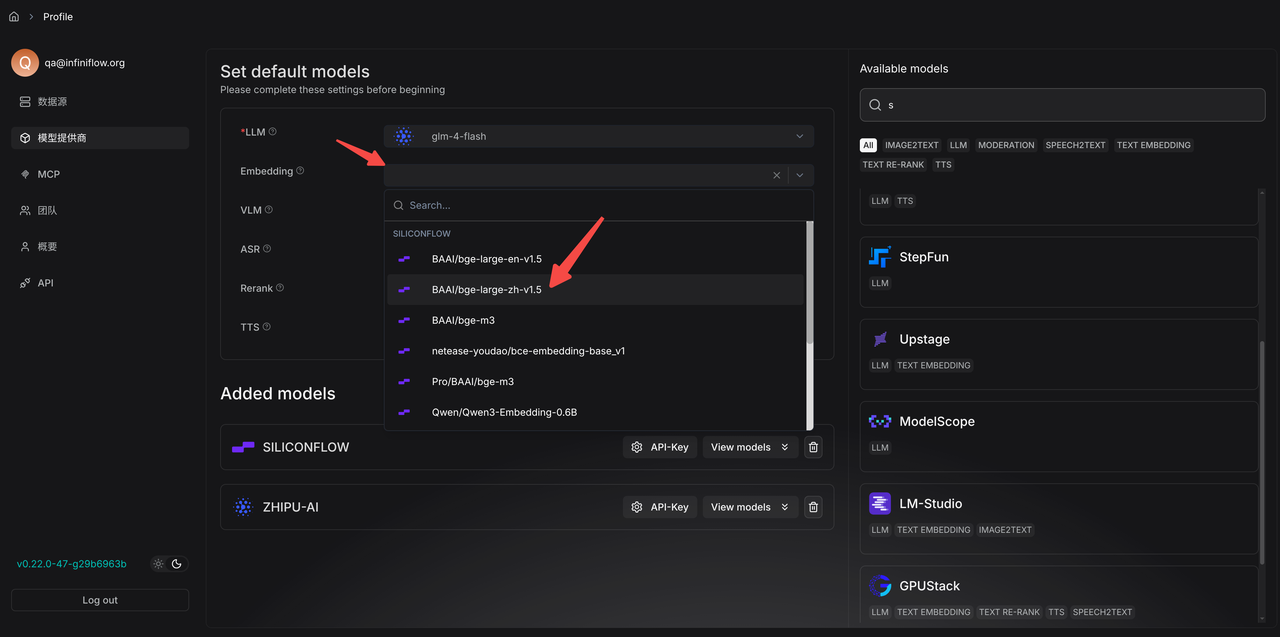Viewport: 1280px width, 637px height.
Task: Clear the Embedding selection with X icon
Action: pos(777,175)
